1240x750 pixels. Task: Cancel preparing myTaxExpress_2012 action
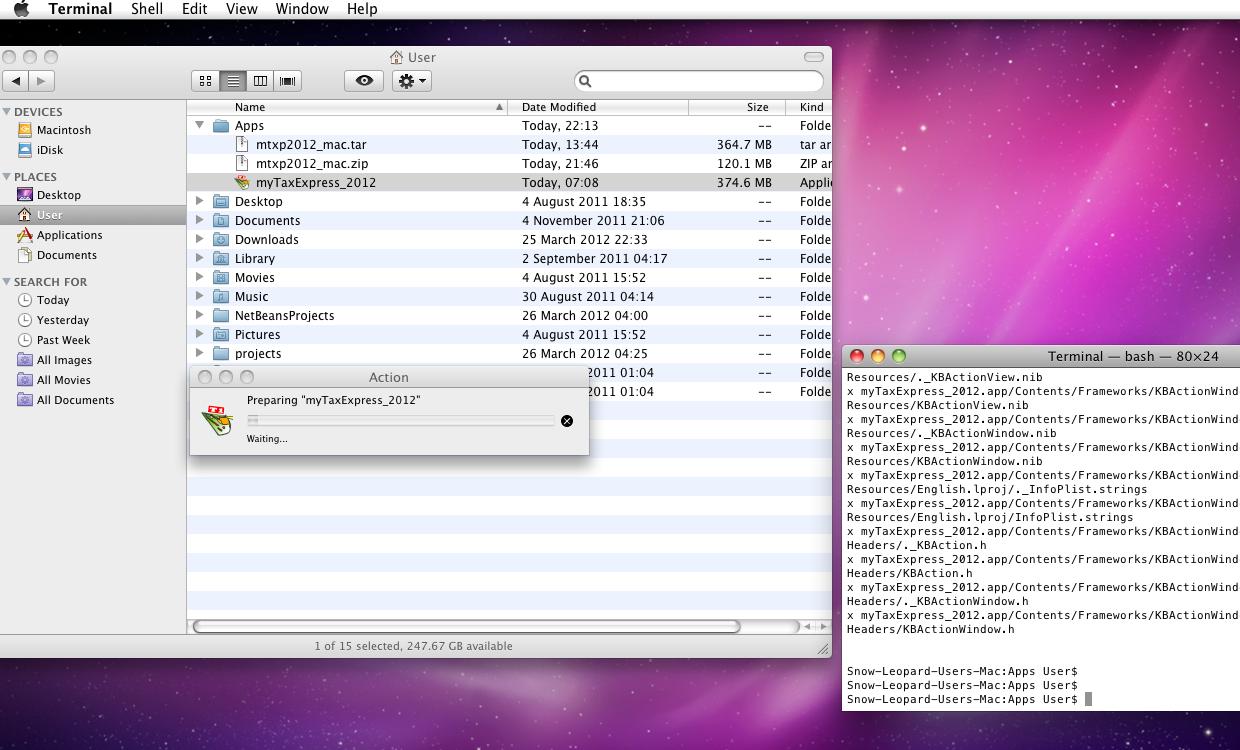567,421
